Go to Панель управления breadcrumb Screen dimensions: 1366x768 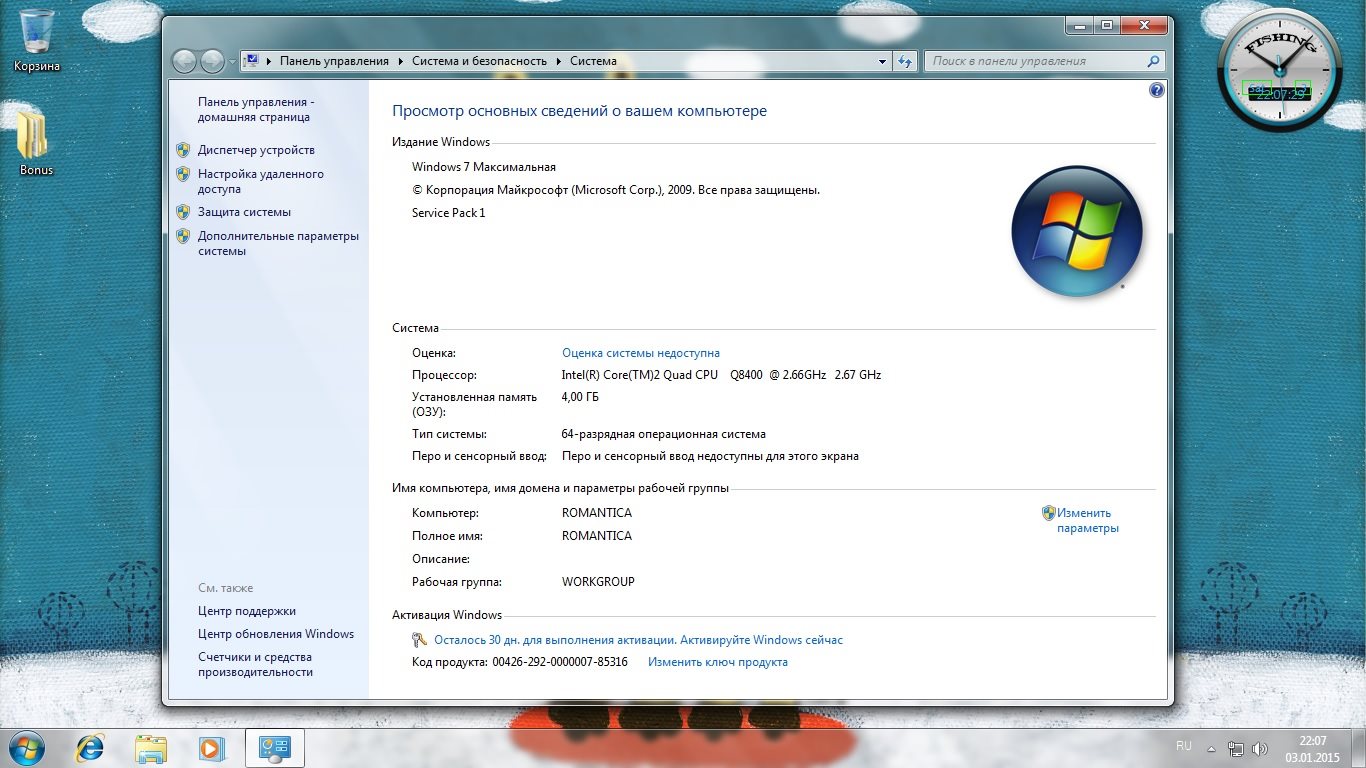click(334, 61)
